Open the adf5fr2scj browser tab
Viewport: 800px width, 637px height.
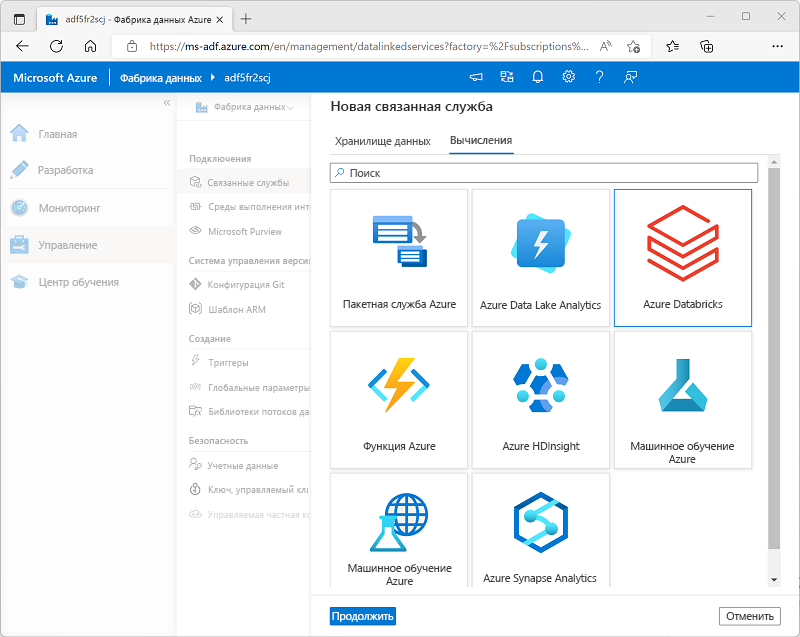click(135, 19)
